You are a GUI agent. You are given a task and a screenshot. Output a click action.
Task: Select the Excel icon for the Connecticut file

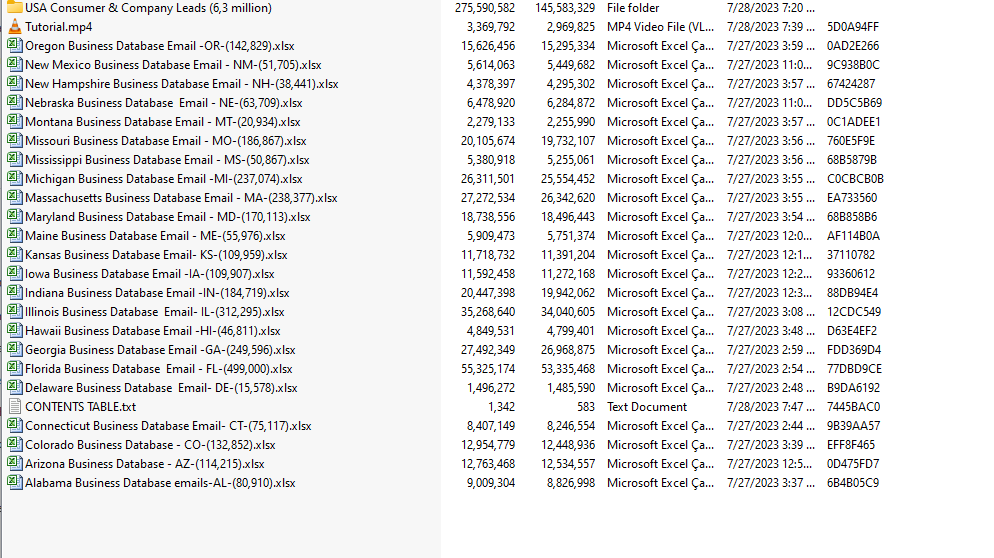15,426
